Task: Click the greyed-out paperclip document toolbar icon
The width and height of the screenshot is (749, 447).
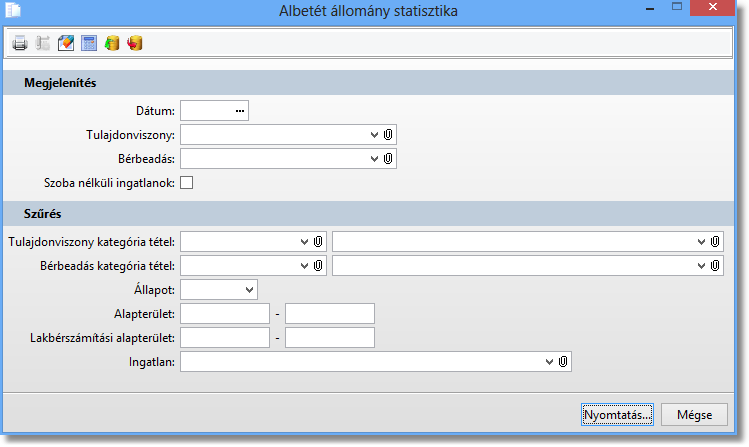Action: click(43, 43)
